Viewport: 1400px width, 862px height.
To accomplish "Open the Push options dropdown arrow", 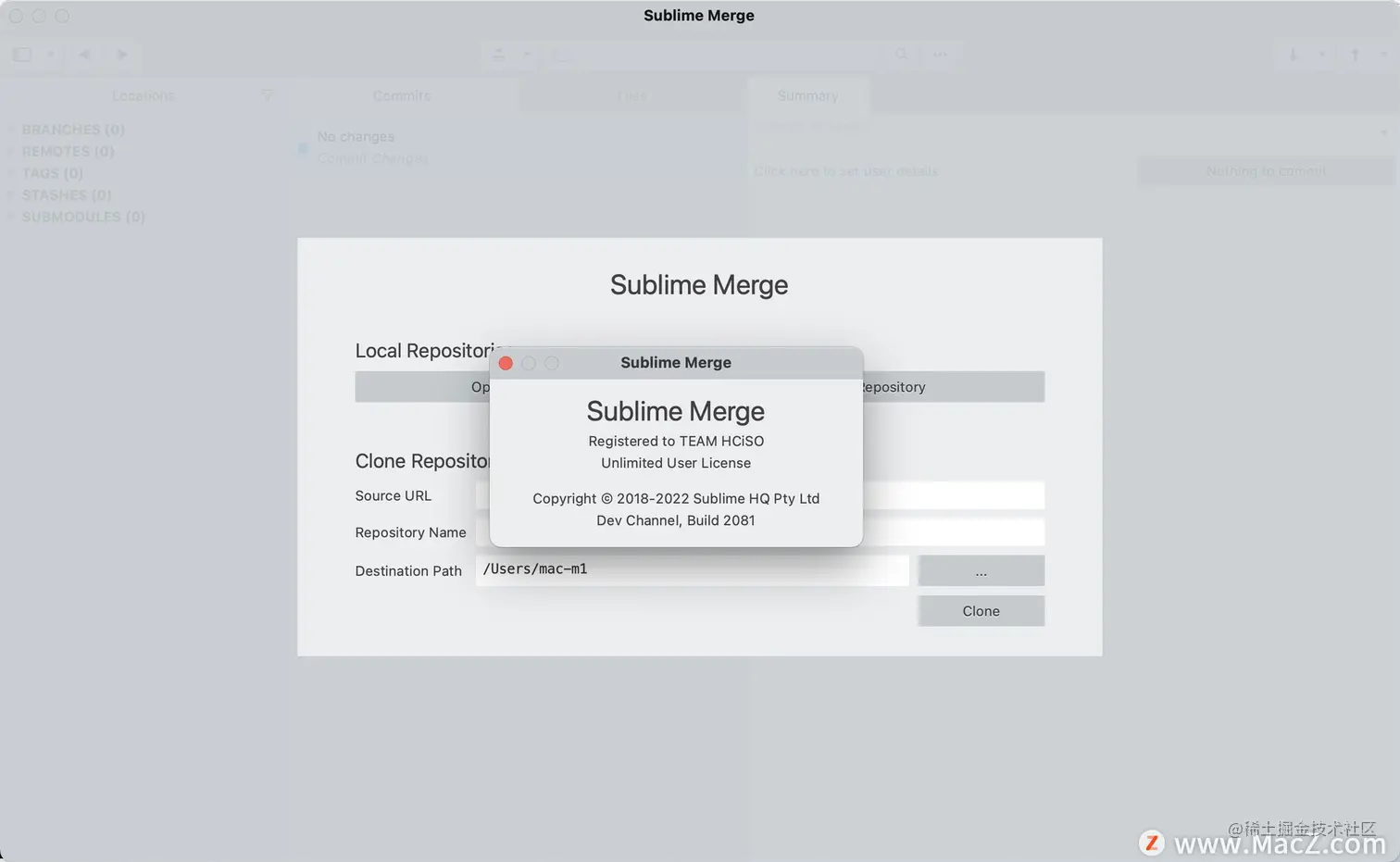I will [x=1384, y=55].
